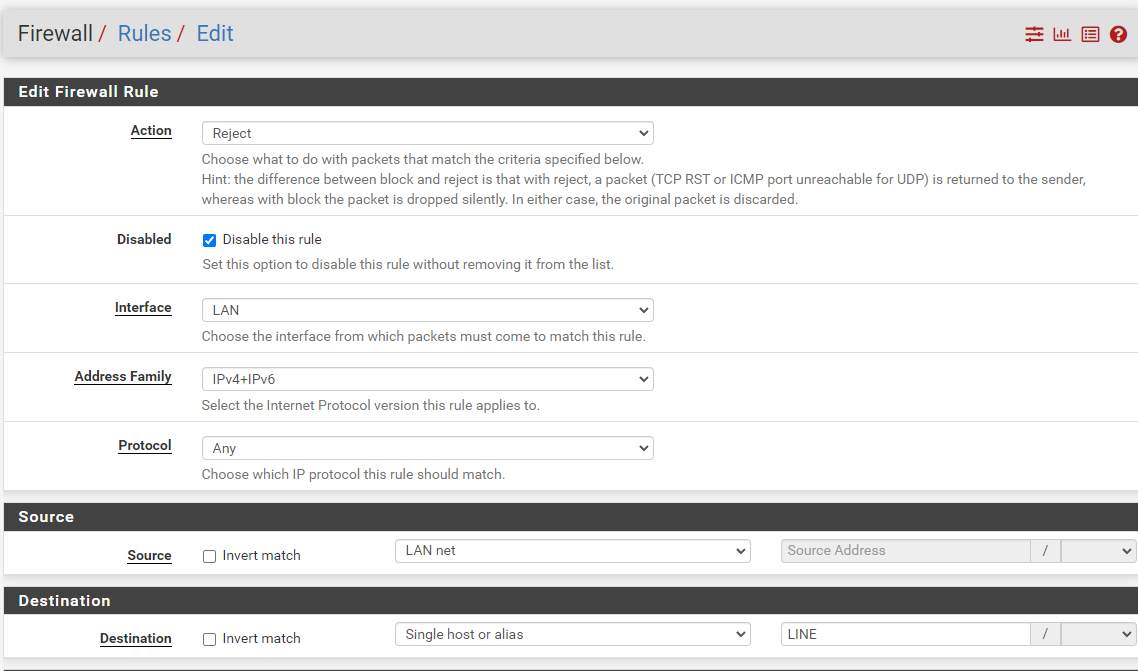Open the red help question icon
Screen dimensions: 1138x671
pos(1118,35)
